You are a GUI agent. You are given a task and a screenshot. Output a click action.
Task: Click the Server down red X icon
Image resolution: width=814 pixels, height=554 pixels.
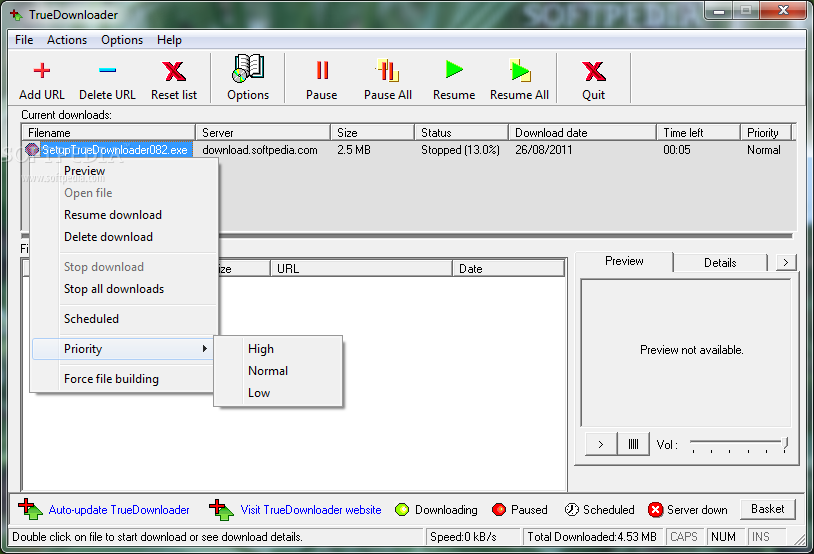point(655,510)
